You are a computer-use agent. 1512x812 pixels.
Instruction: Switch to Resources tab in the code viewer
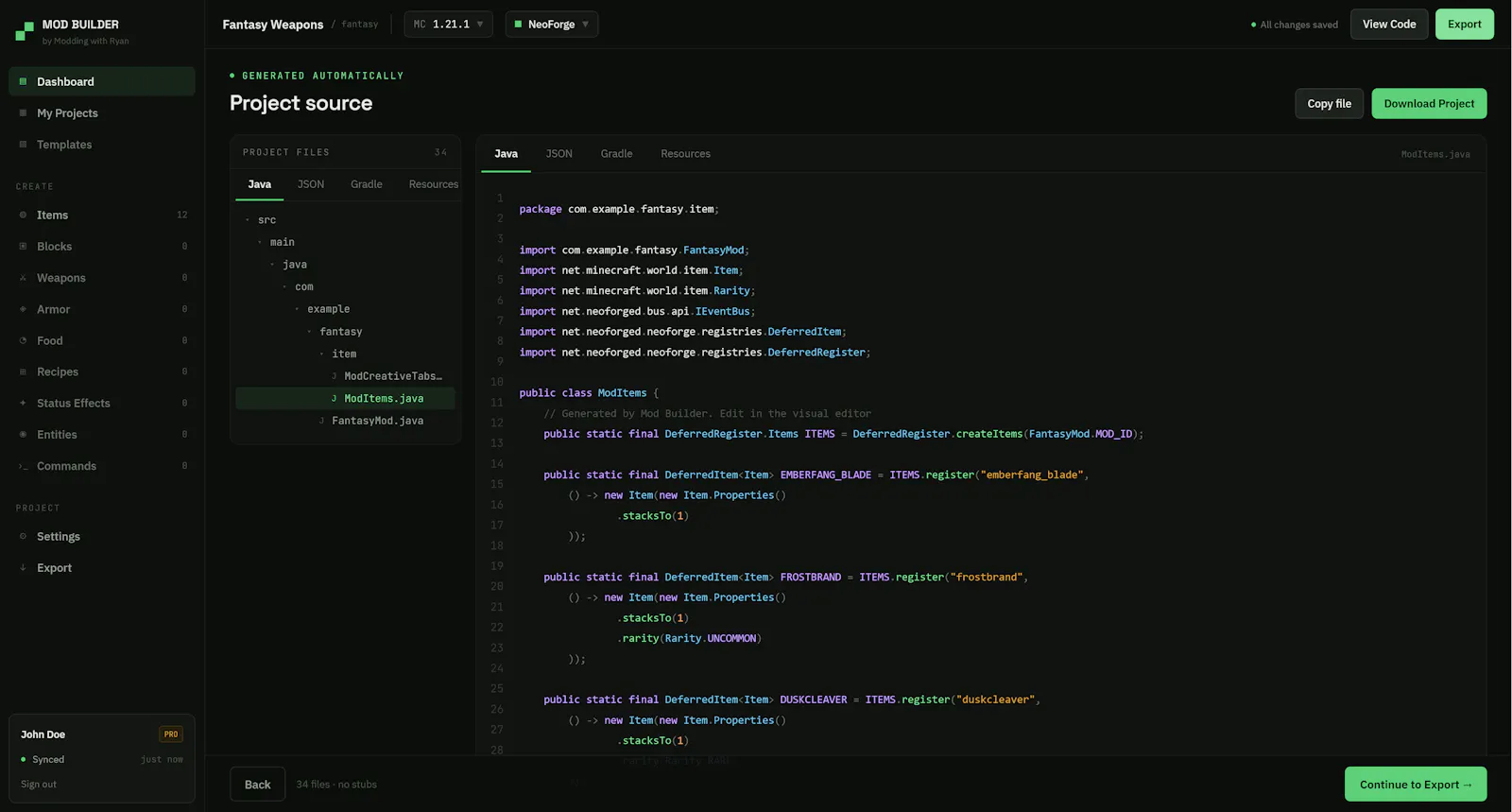(x=686, y=153)
